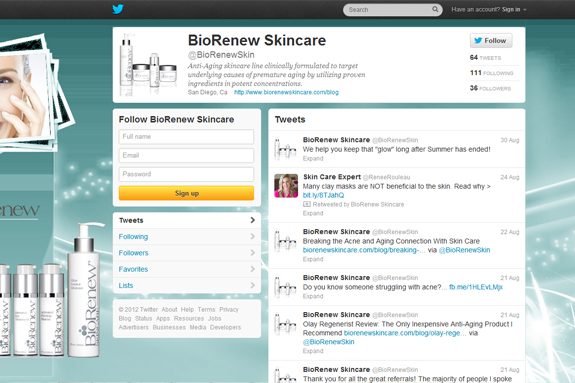The image size is (575, 383).
Task: Open the Apps footer link
Action: pyautogui.click(x=163, y=318)
